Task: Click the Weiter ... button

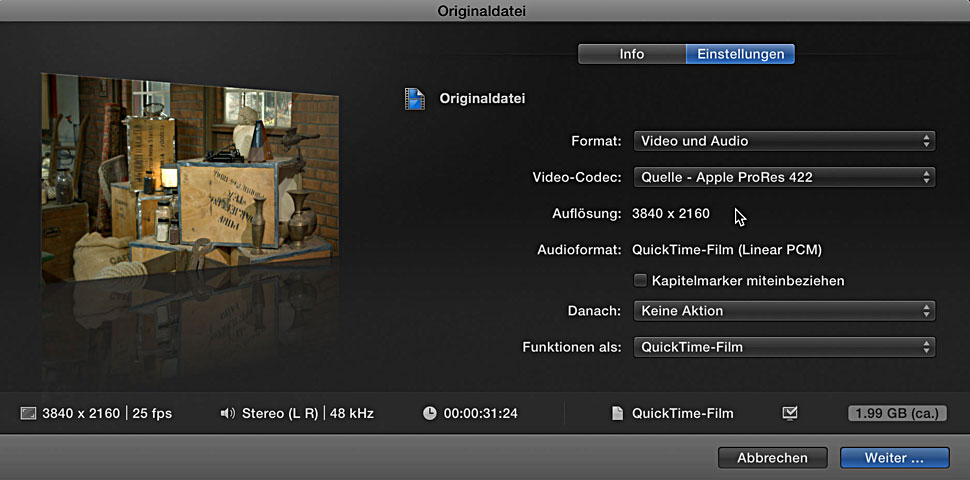Action: click(894, 457)
